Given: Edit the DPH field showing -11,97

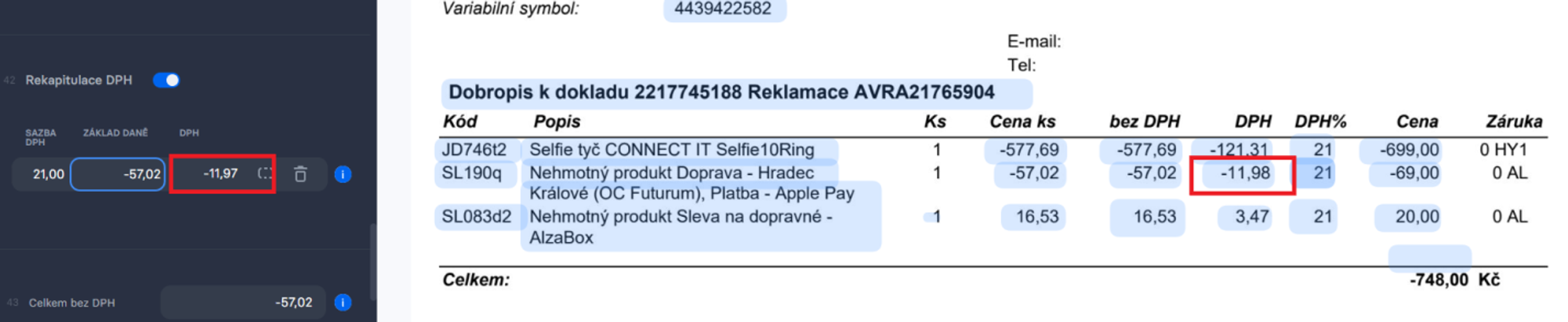Looking at the screenshot, I should (222, 174).
